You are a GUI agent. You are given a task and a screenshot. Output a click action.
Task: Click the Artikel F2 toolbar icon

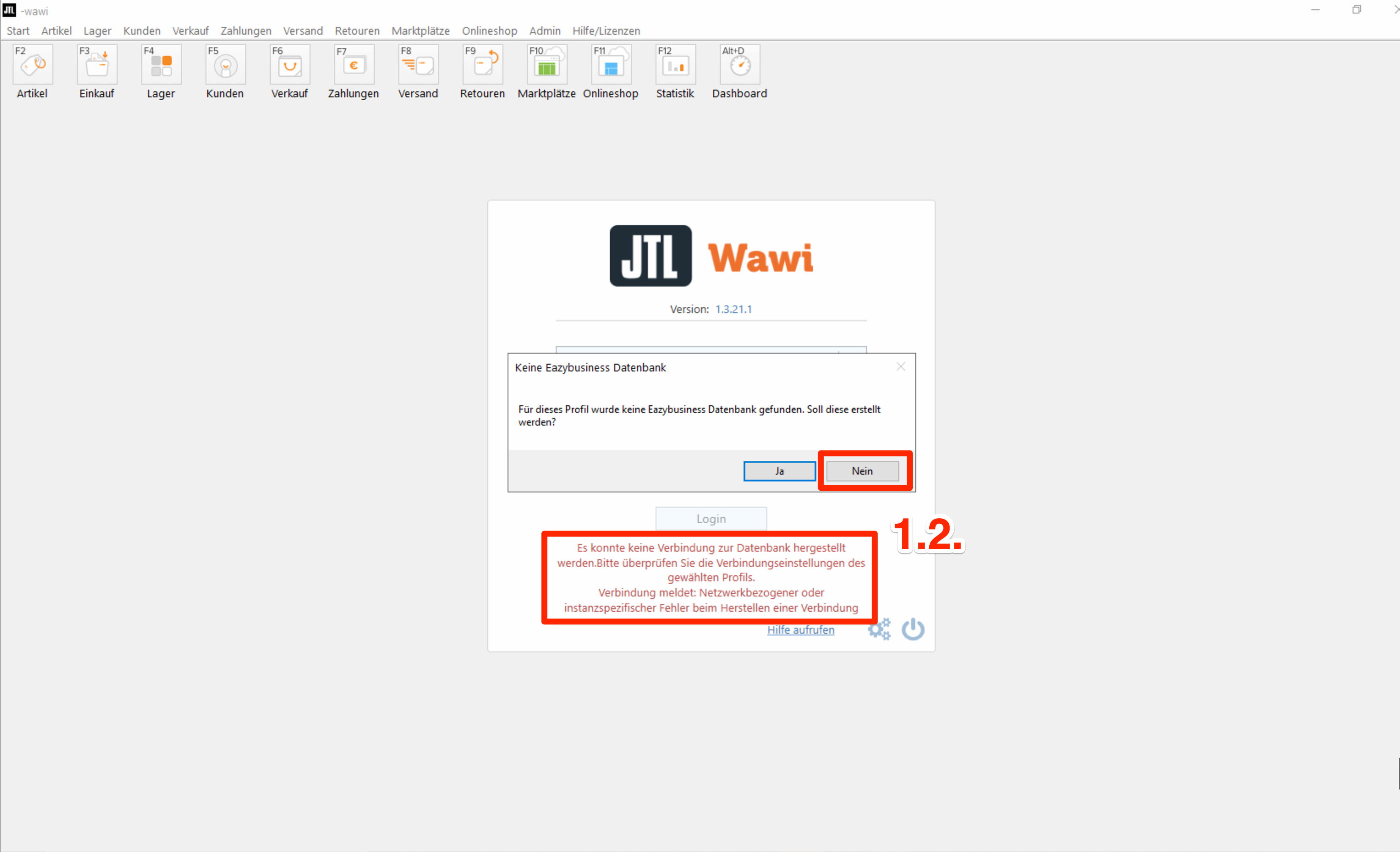click(33, 66)
